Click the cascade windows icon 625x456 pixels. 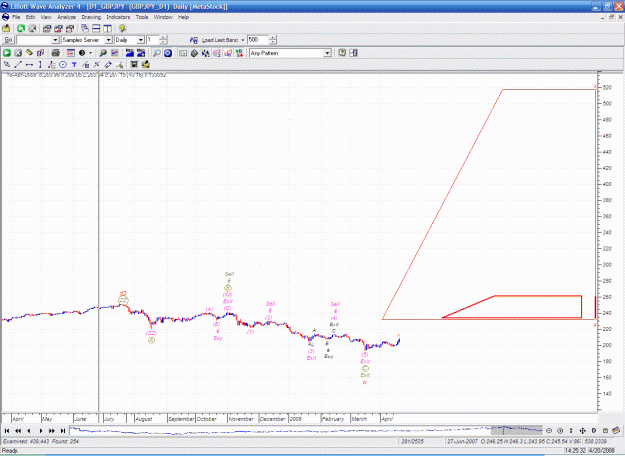pos(85,28)
